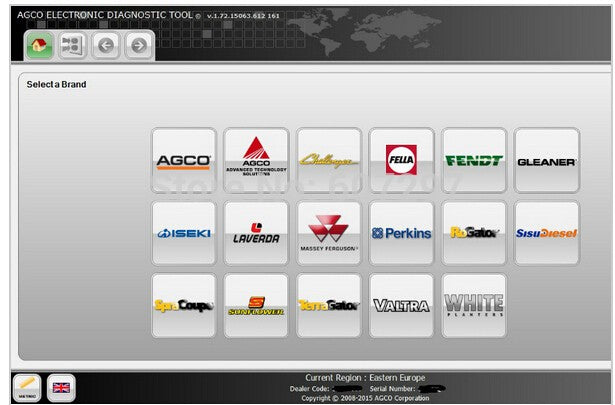This screenshot has height=405, width=615.
Task: Pick the Fella brand tile
Action: coord(401,160)
